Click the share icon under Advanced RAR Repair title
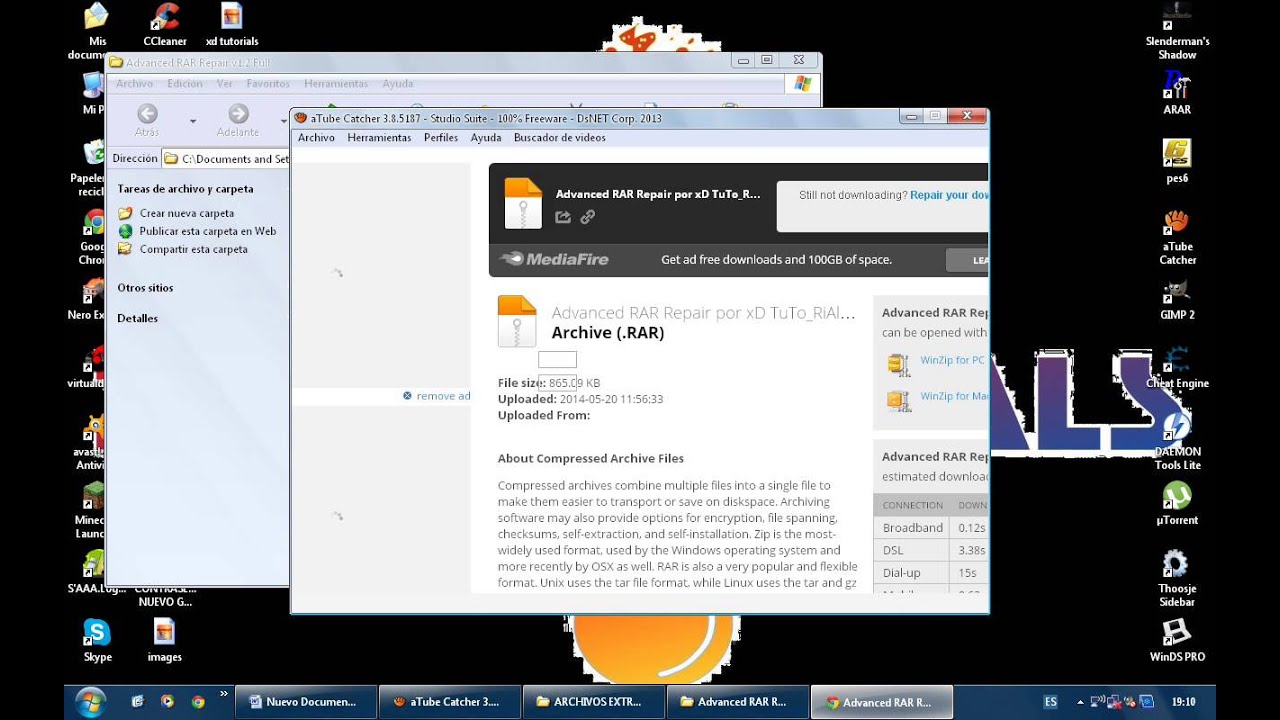This screenshot has height=720, width=1280. coord(563,217)
